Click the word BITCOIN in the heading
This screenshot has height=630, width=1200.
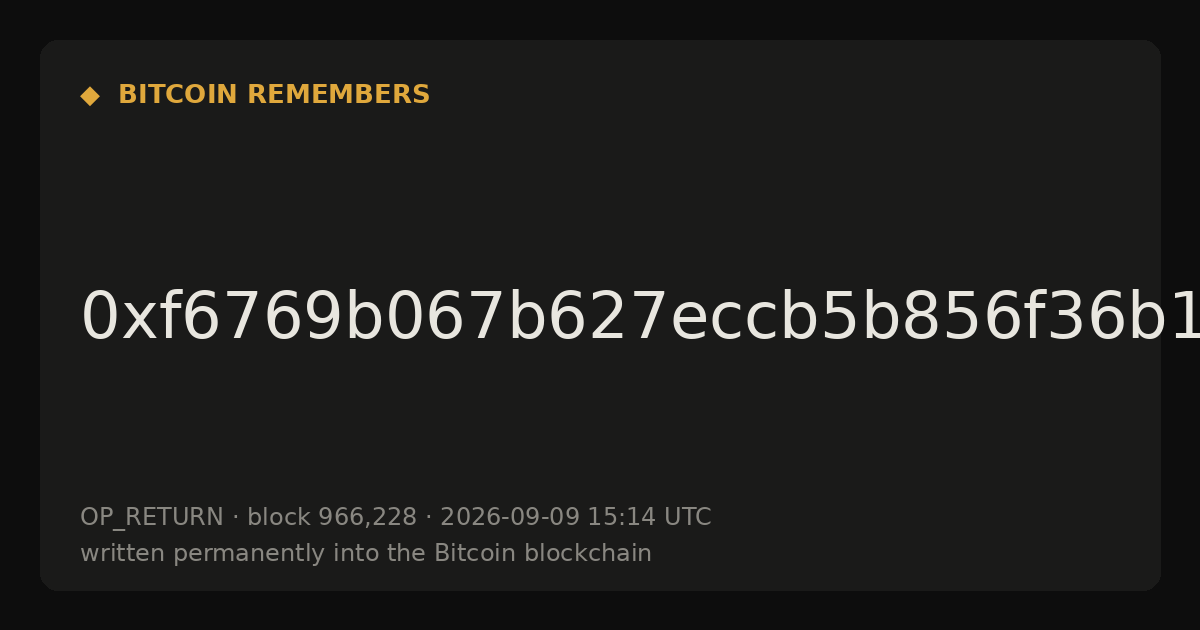(x=179, y=95)
